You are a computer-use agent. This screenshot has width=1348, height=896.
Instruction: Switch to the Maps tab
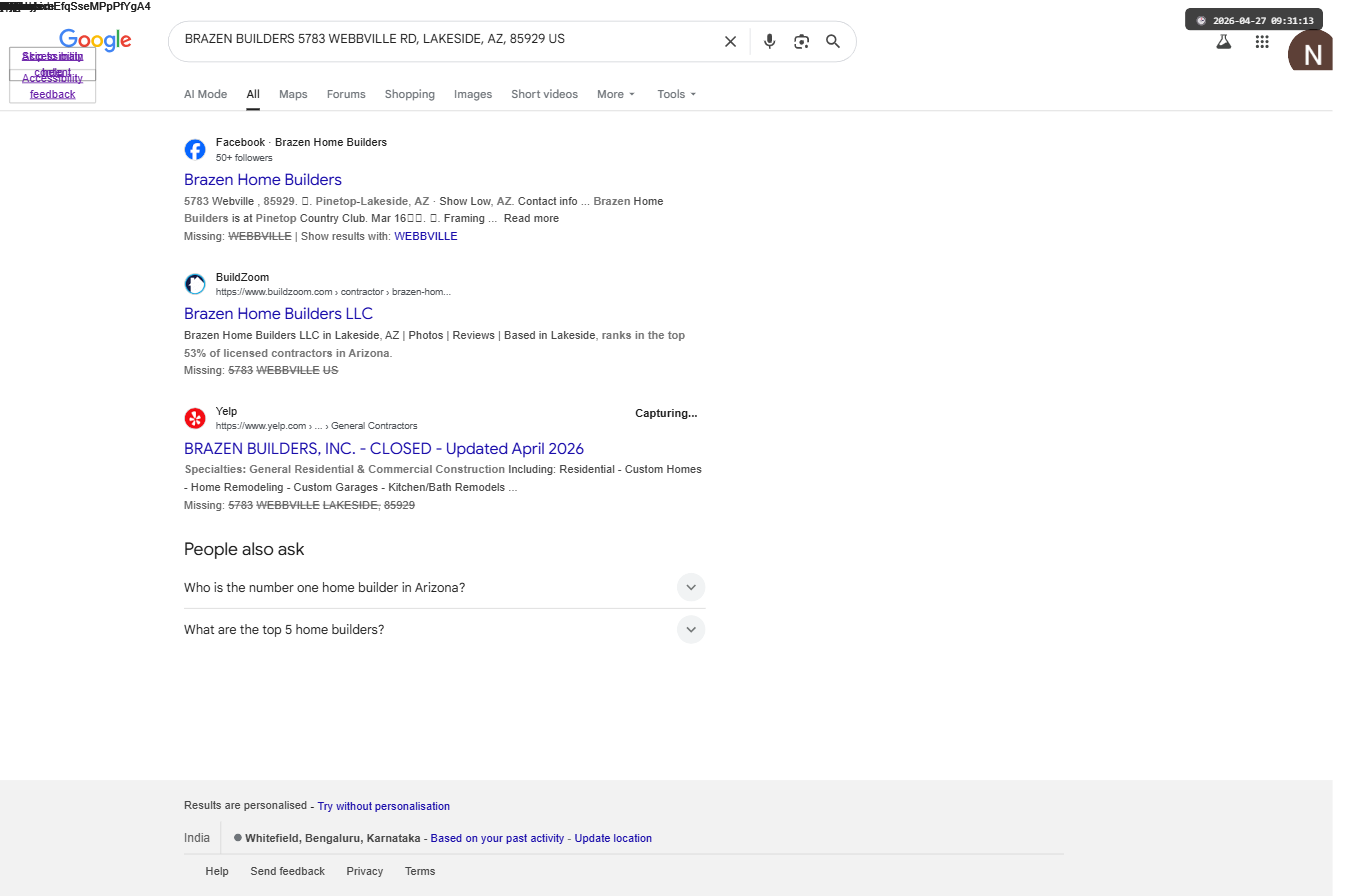point(293,94)
